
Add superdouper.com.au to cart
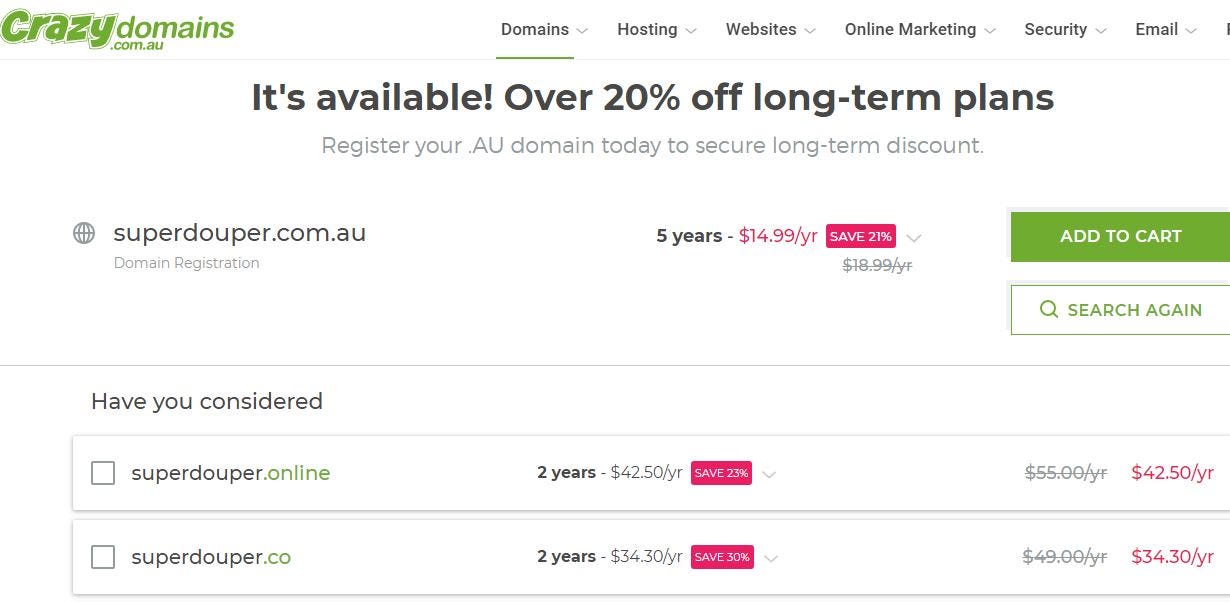(x=1120, y=237)
